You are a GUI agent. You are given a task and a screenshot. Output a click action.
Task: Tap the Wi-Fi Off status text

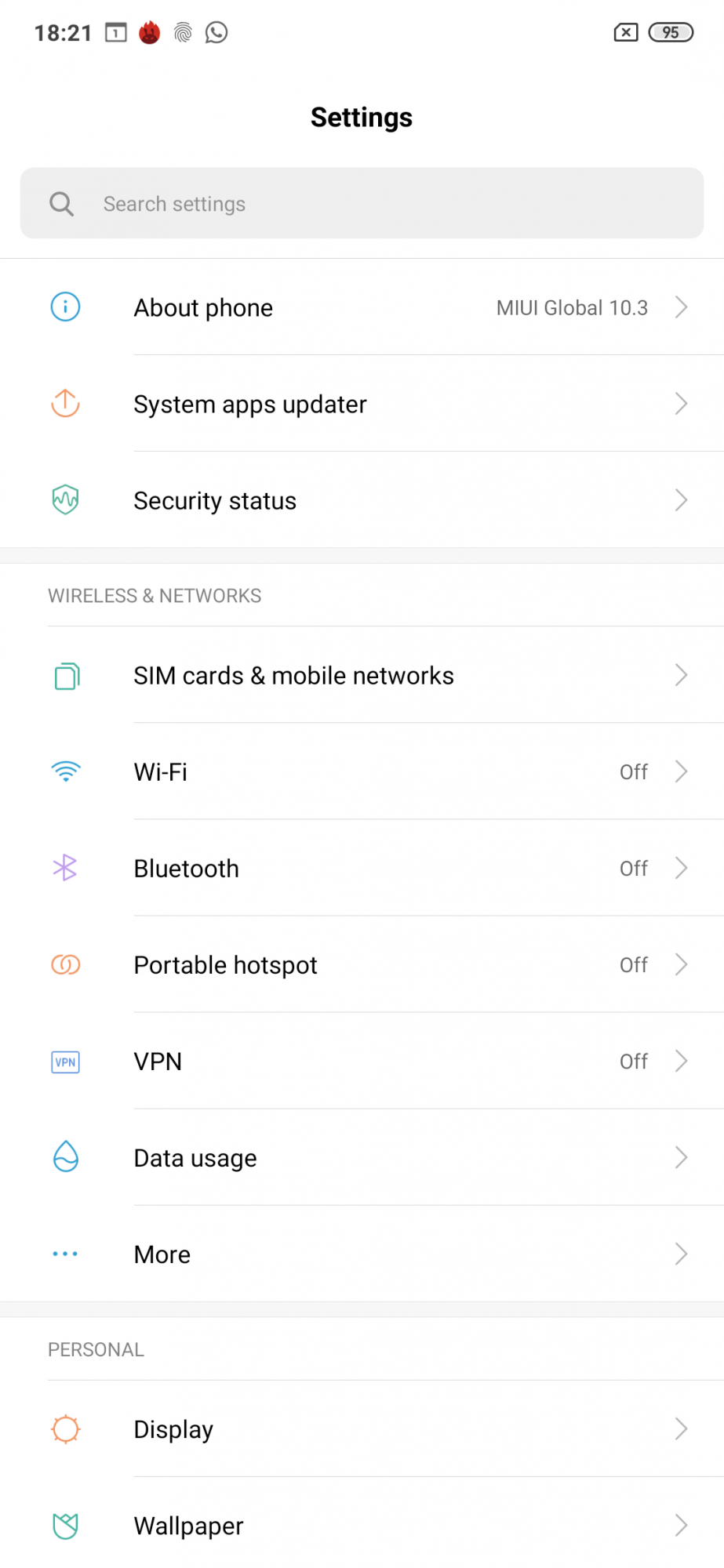[633, 772]
